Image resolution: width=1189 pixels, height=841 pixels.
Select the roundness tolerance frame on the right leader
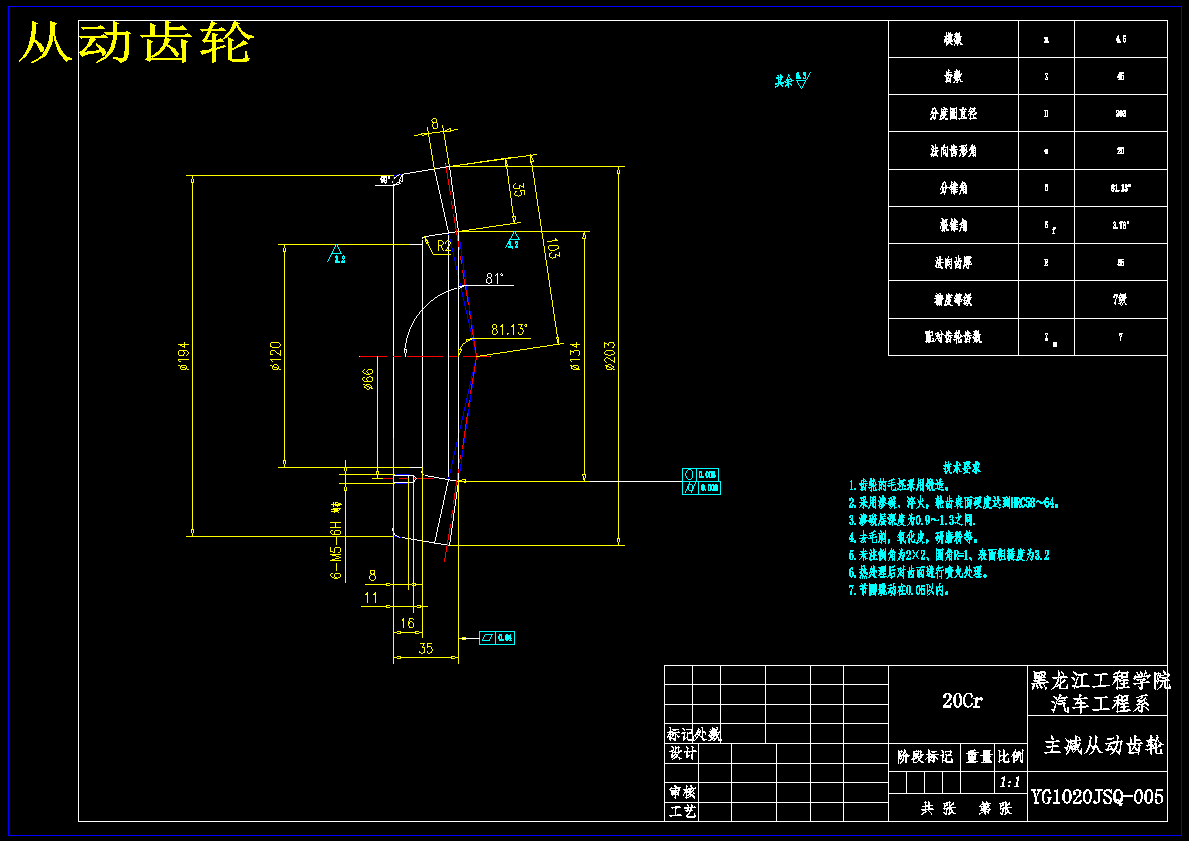click(x=701, y=474)
